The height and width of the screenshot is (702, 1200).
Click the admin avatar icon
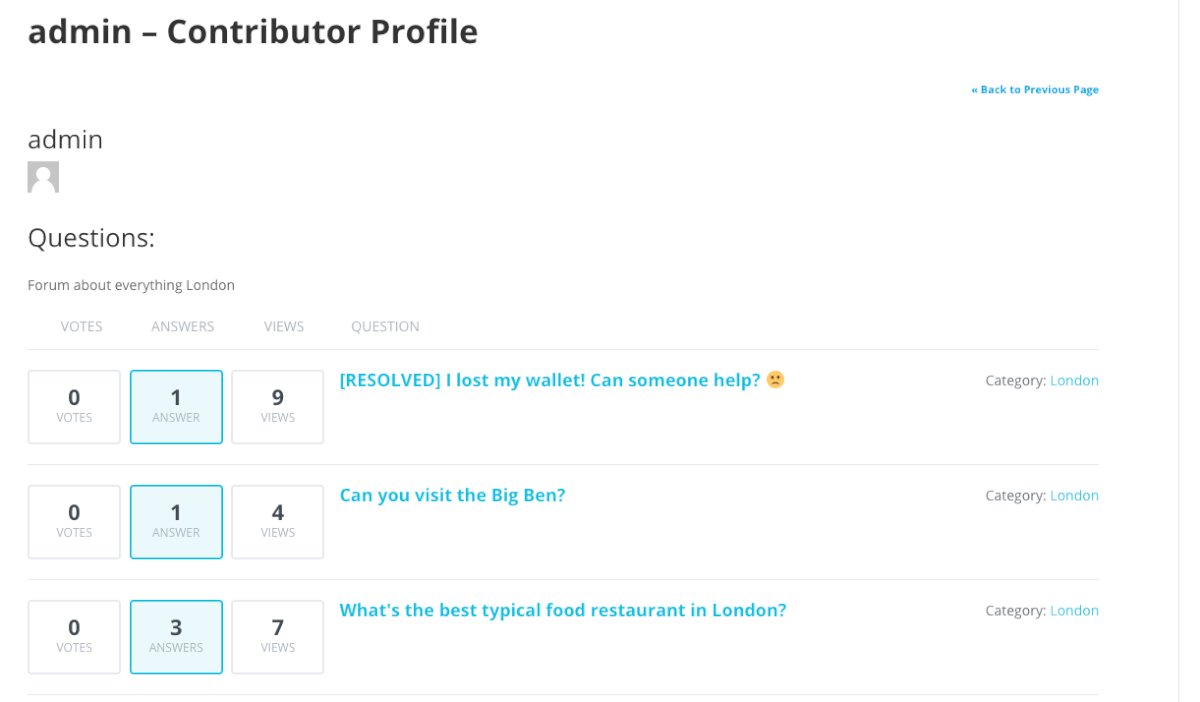(x=43, y=177)
